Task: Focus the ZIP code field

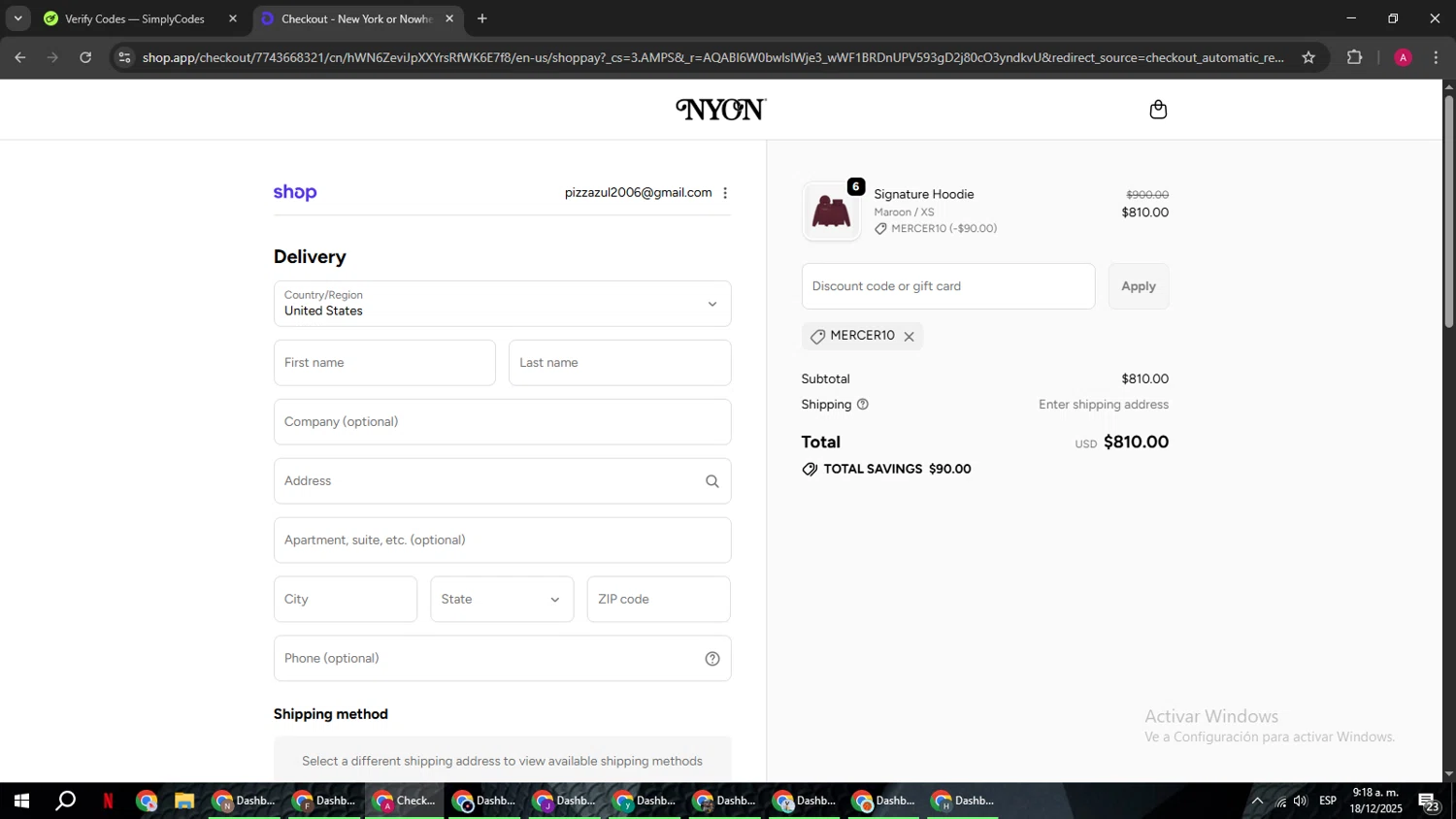Action: coord(658,600)
